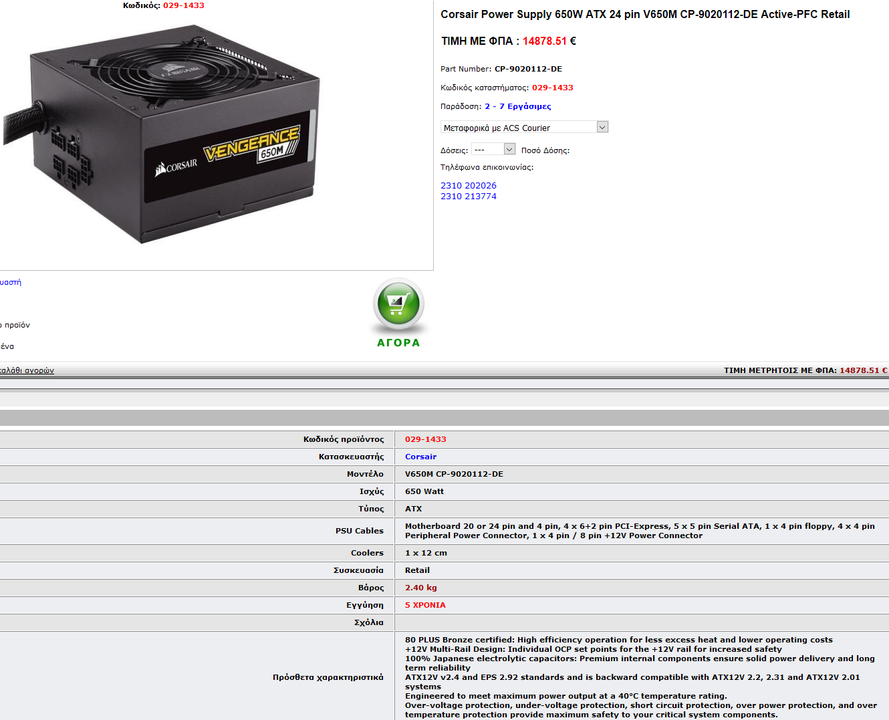Call phone number 2310 213774
The width and height of the screenshot is (889, 720).
coord(468,196)
